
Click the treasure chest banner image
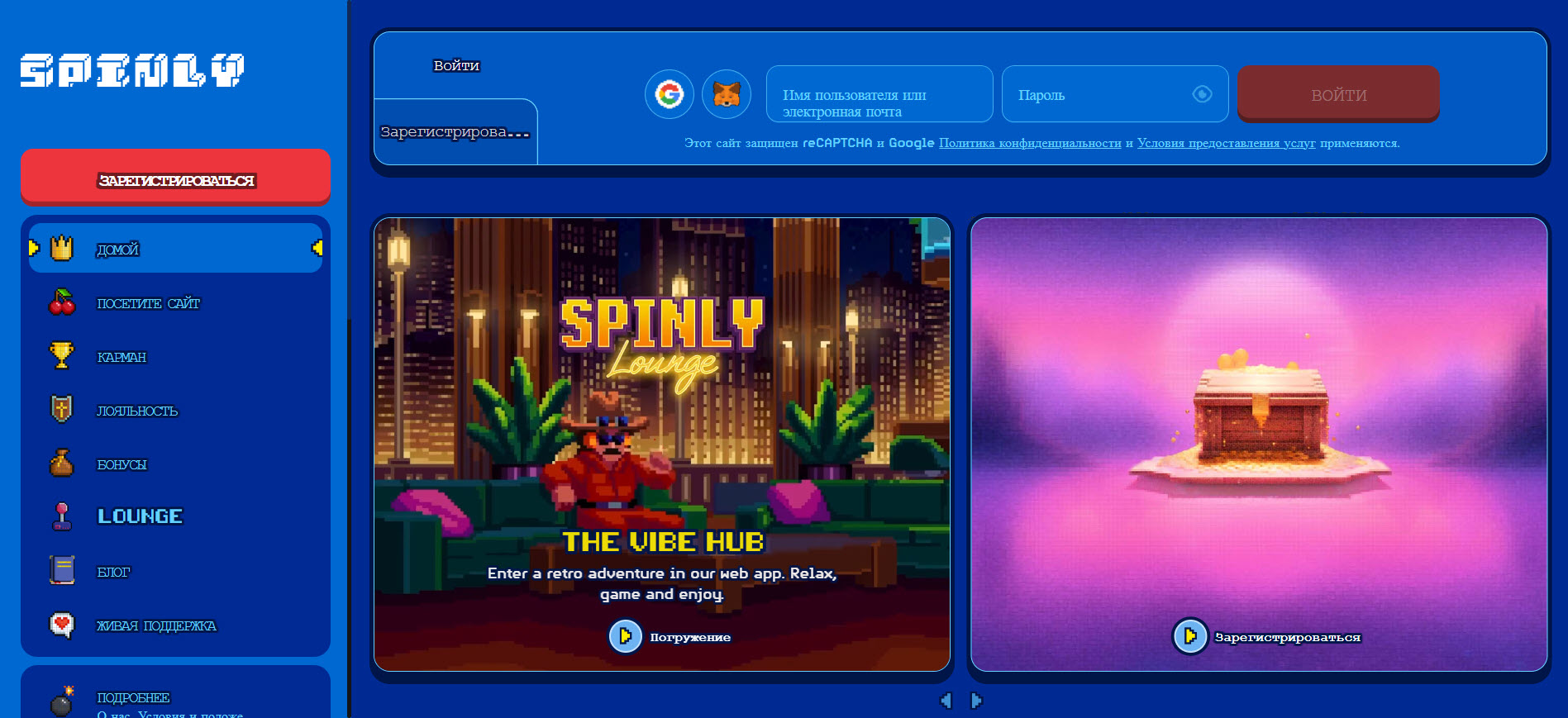1259,445
